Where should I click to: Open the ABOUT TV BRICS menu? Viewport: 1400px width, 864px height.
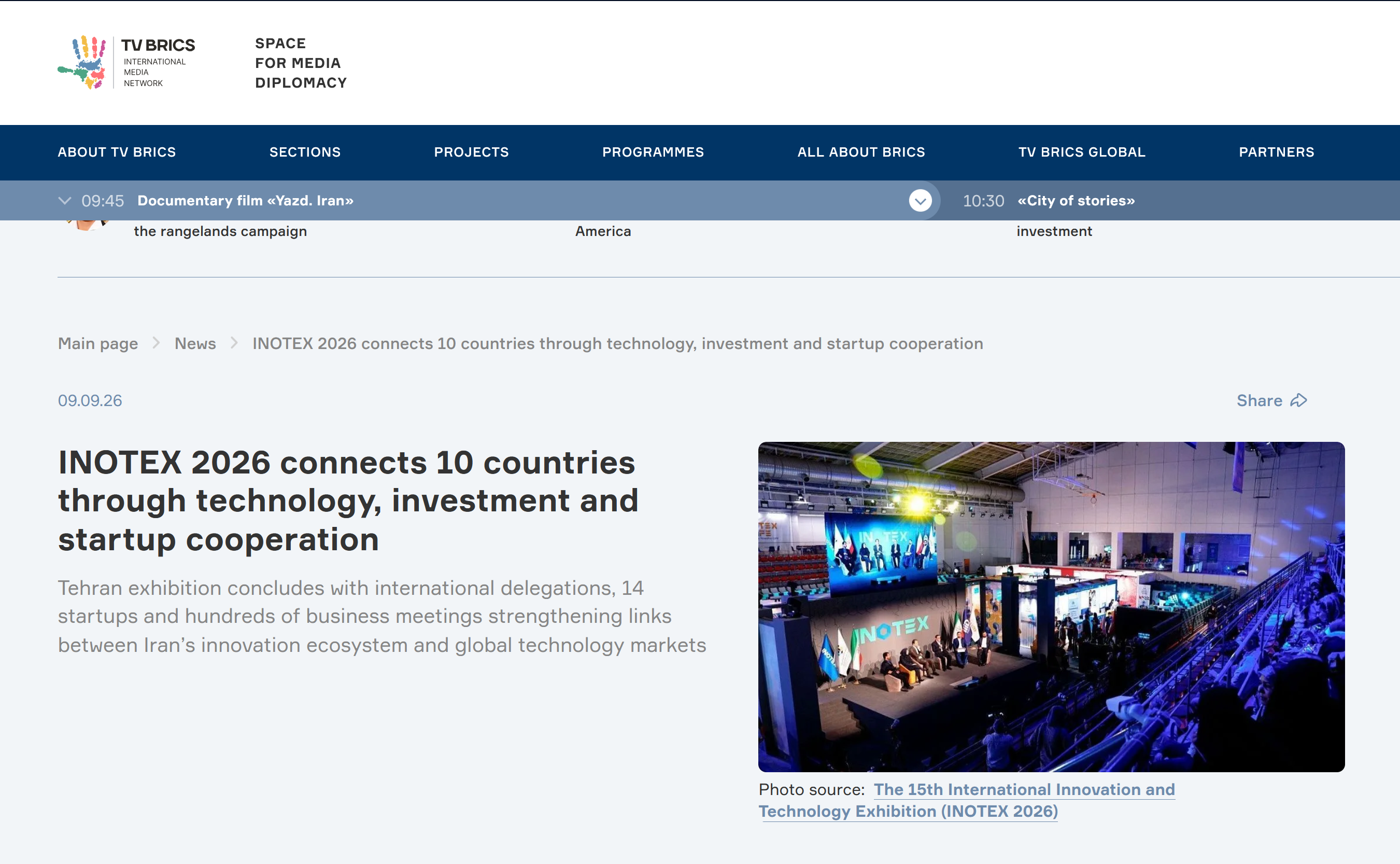click(117, 152)
